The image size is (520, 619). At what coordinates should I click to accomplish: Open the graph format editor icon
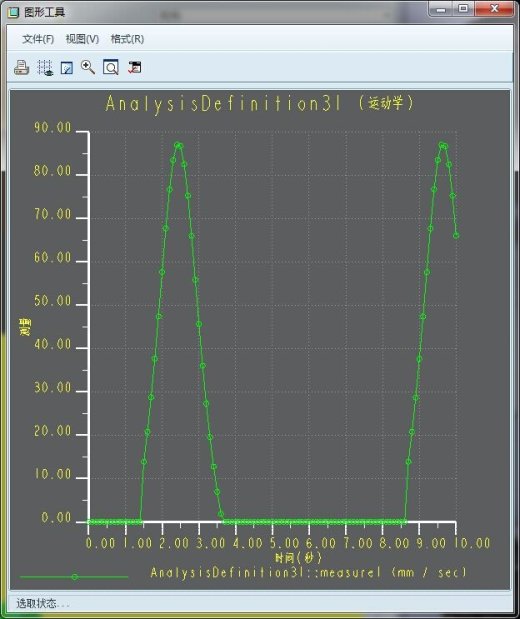tap(67, 68)
